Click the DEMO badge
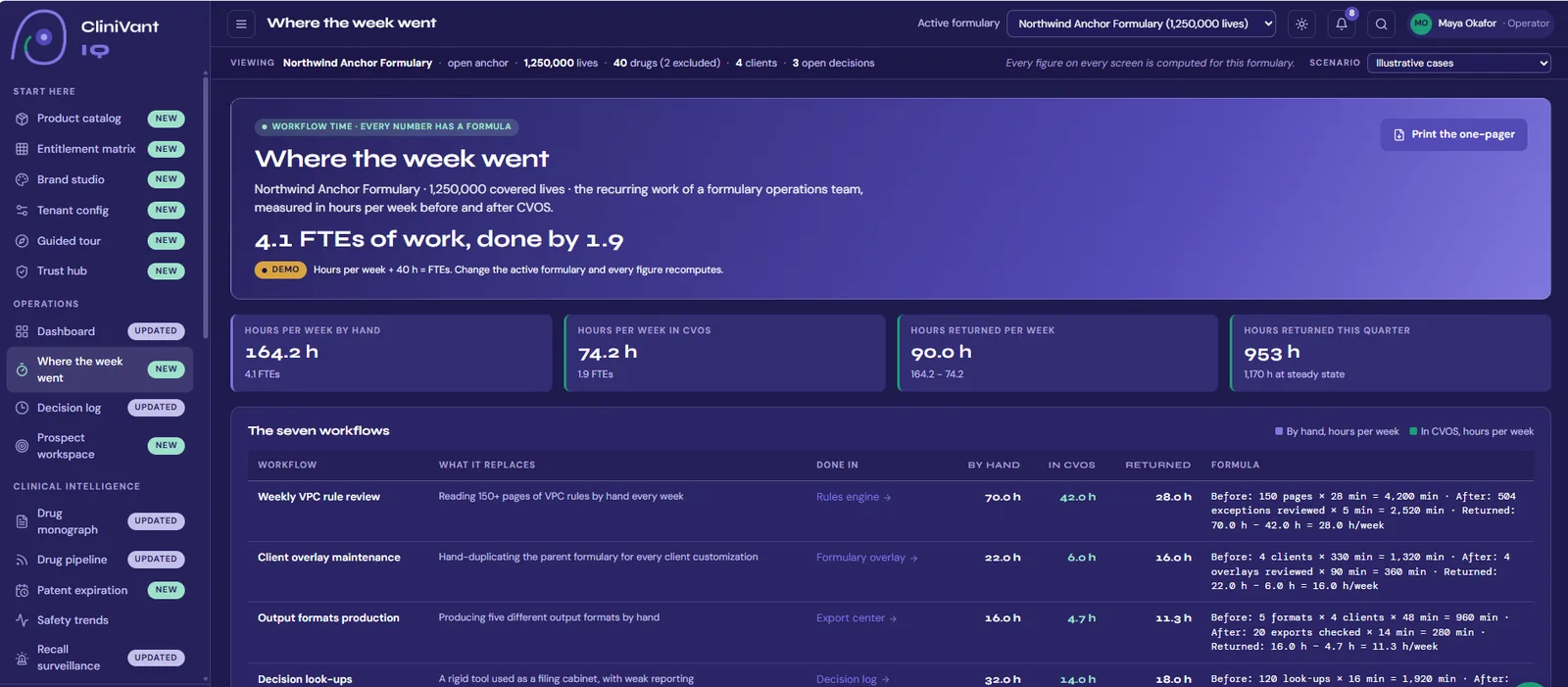The width and height of the screenshot is (1568, 687). coord(280,270)
